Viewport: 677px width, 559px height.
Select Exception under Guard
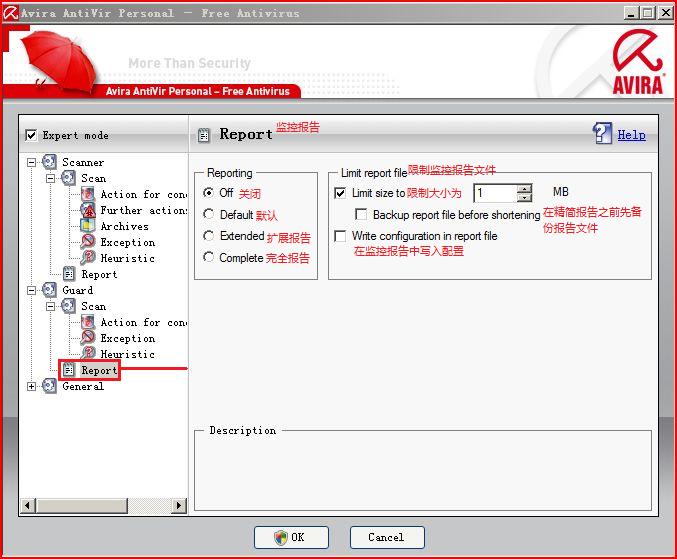click(x=127, y=338)
